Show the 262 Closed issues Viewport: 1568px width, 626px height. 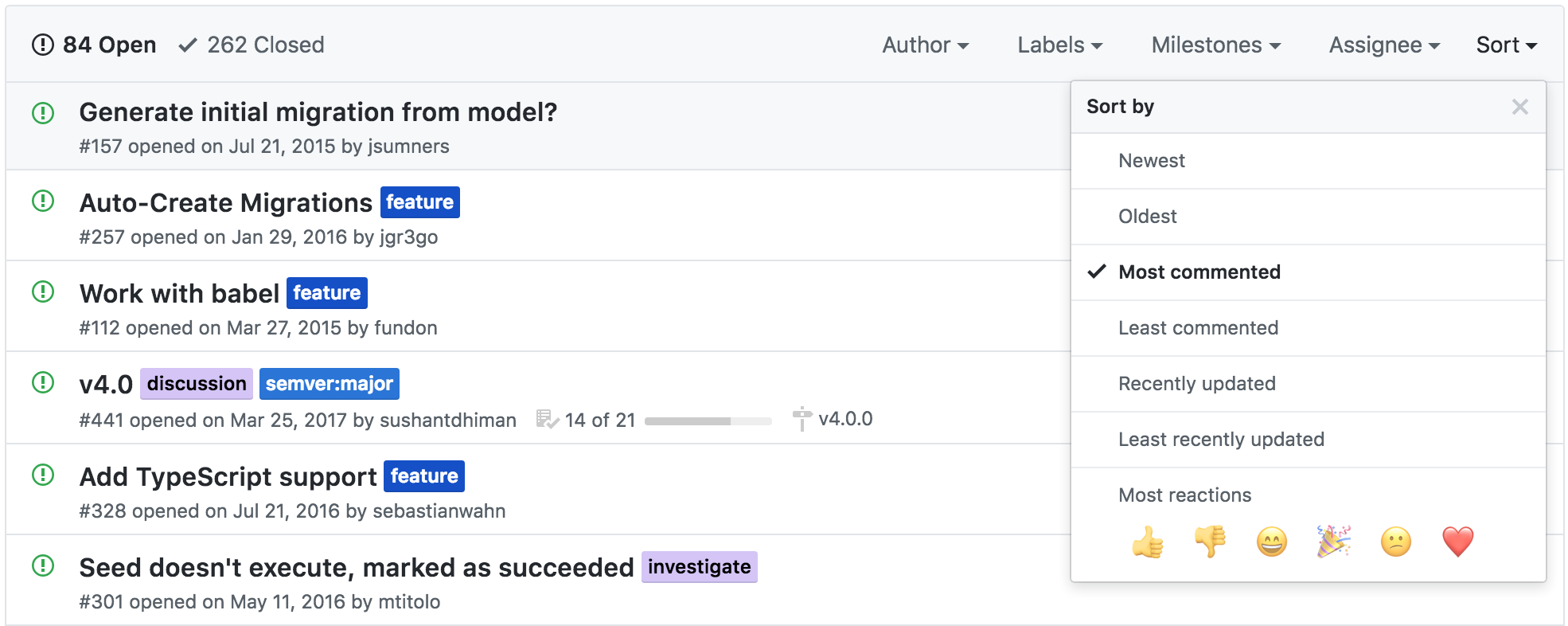point(252,45)
